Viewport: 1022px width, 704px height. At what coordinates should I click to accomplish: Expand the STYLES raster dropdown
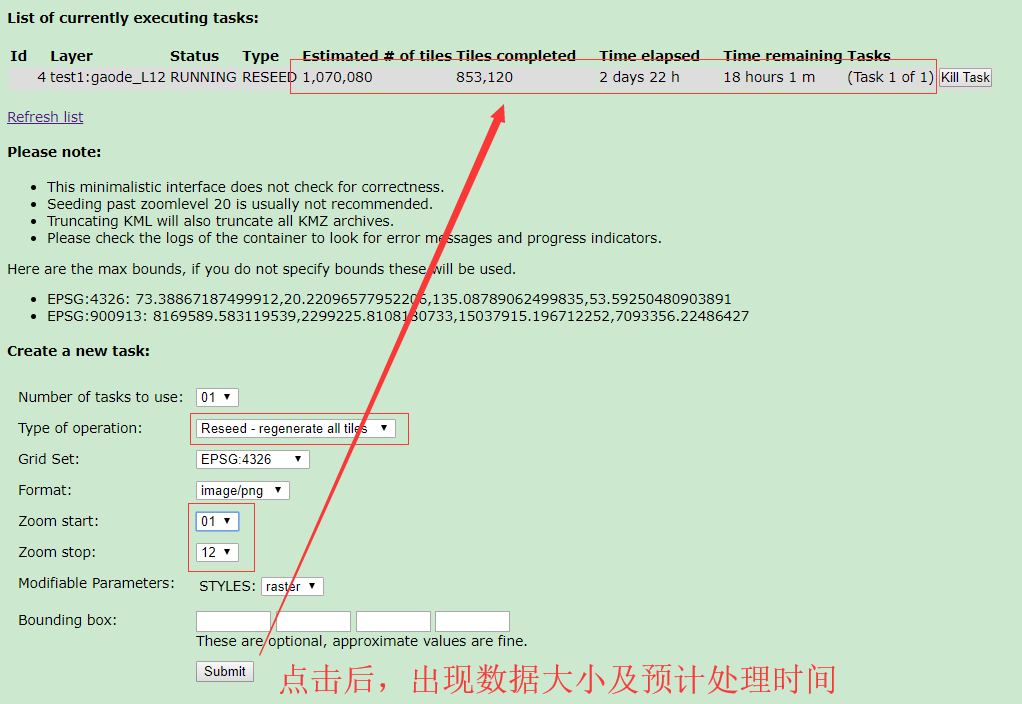click(x=292, y=586)
